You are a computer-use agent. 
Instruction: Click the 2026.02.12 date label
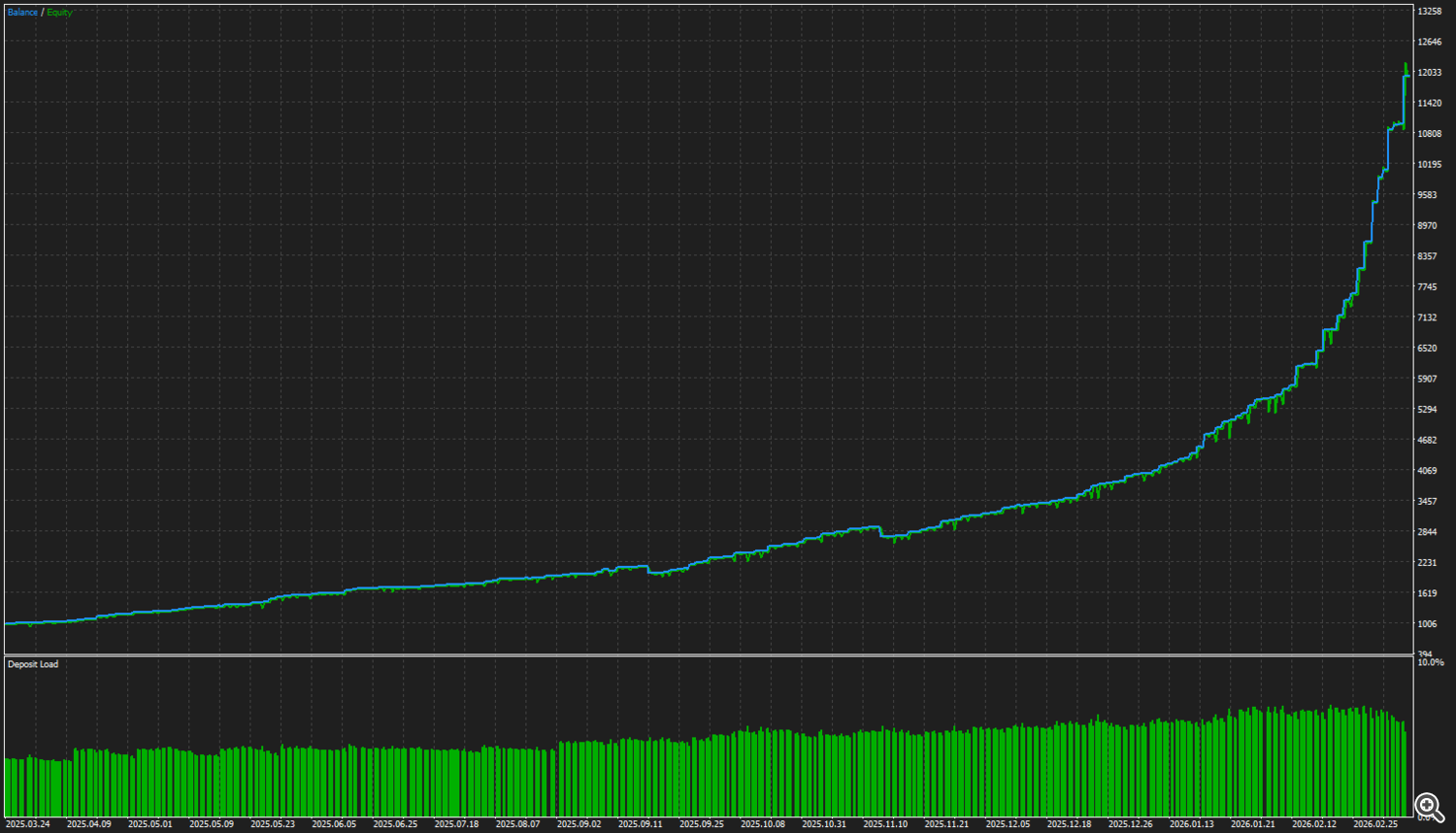(x=1314, y=824)
